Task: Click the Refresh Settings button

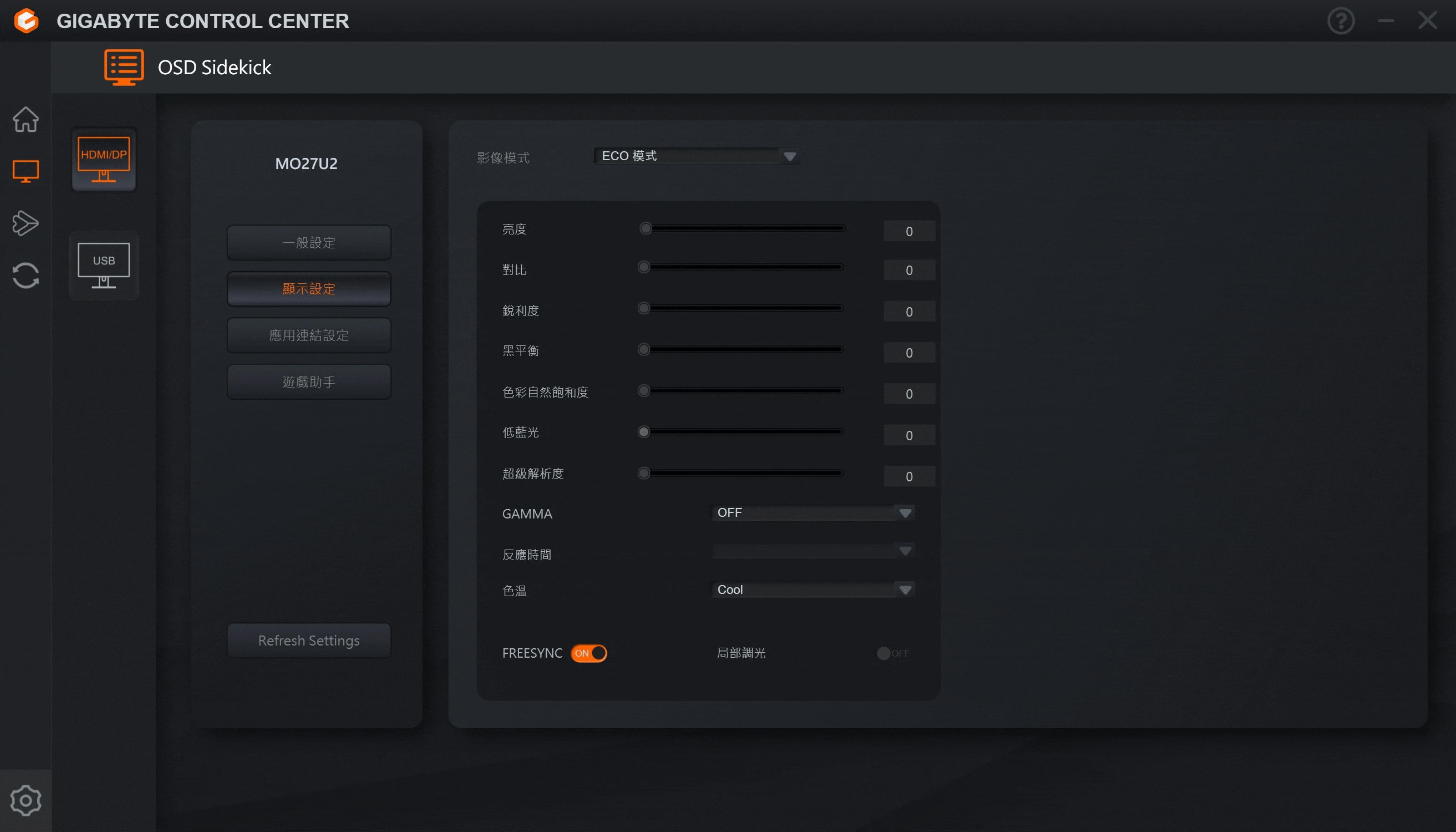Action: (x=309, y=640)
